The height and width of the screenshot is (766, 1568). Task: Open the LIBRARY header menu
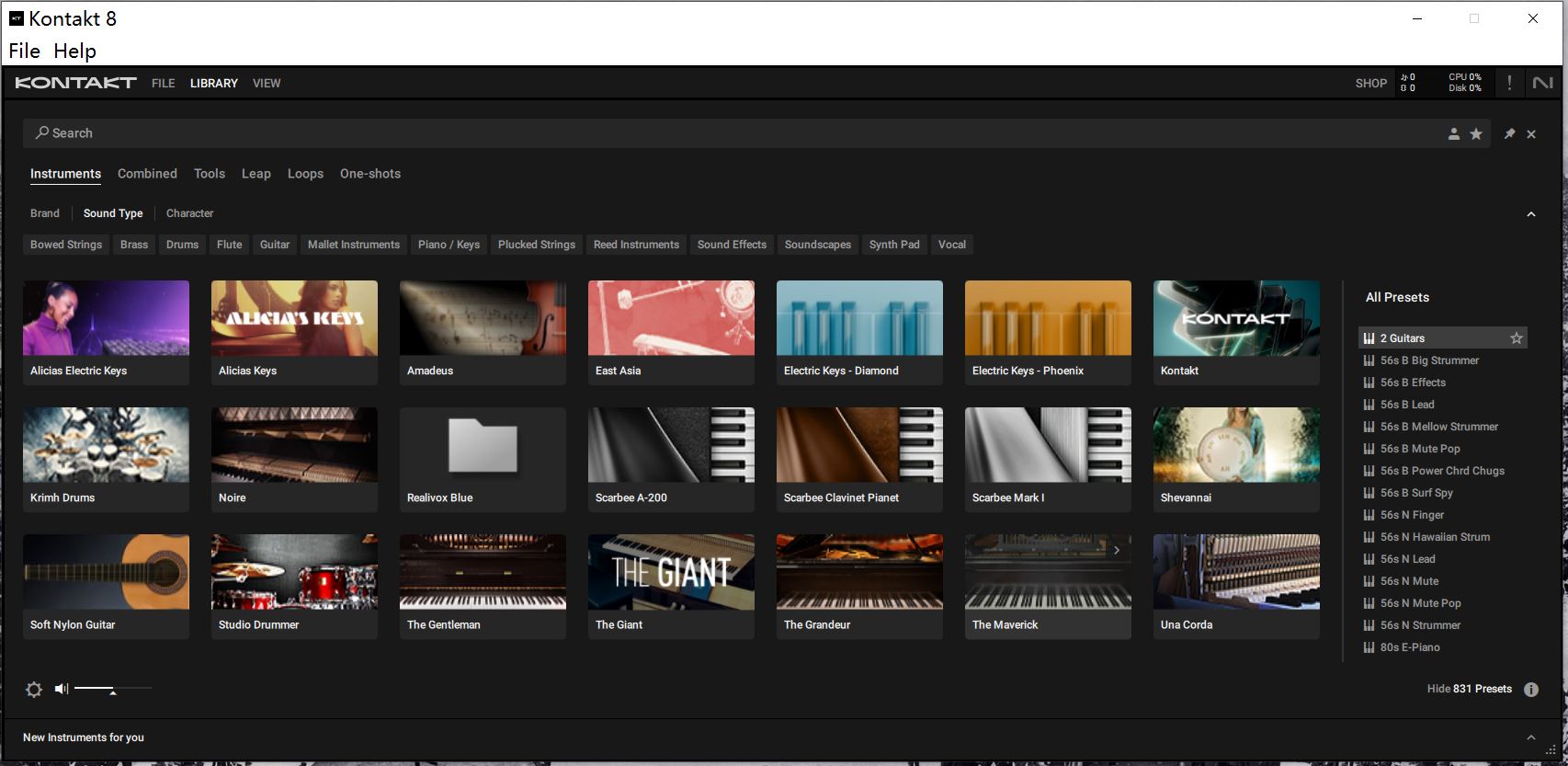[x=214, y=83]
